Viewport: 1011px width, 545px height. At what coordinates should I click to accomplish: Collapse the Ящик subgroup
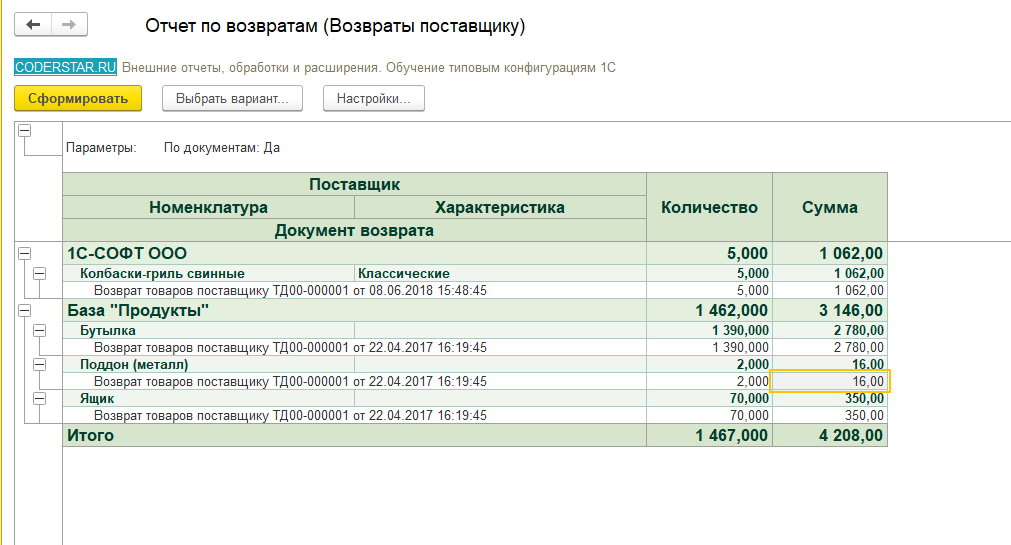39,399
